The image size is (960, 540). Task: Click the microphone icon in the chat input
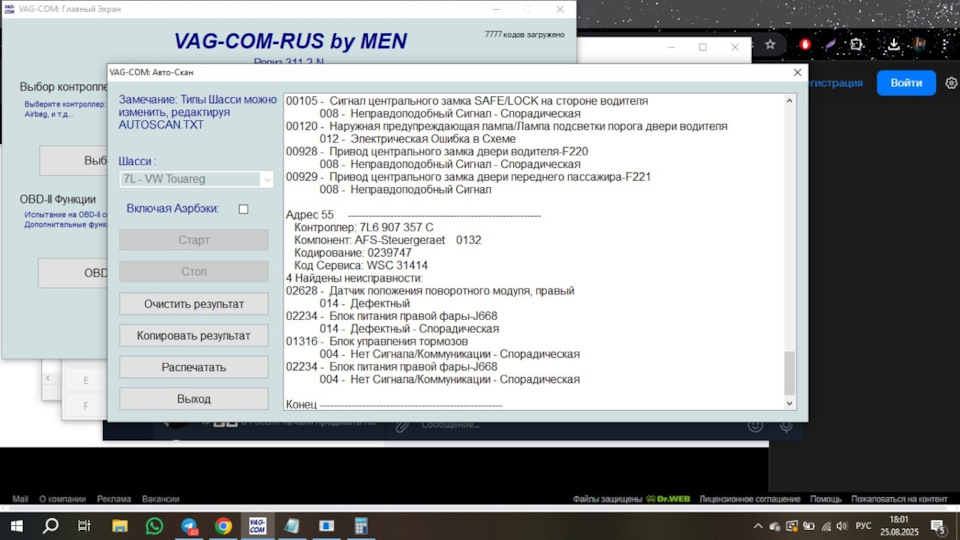786,425
